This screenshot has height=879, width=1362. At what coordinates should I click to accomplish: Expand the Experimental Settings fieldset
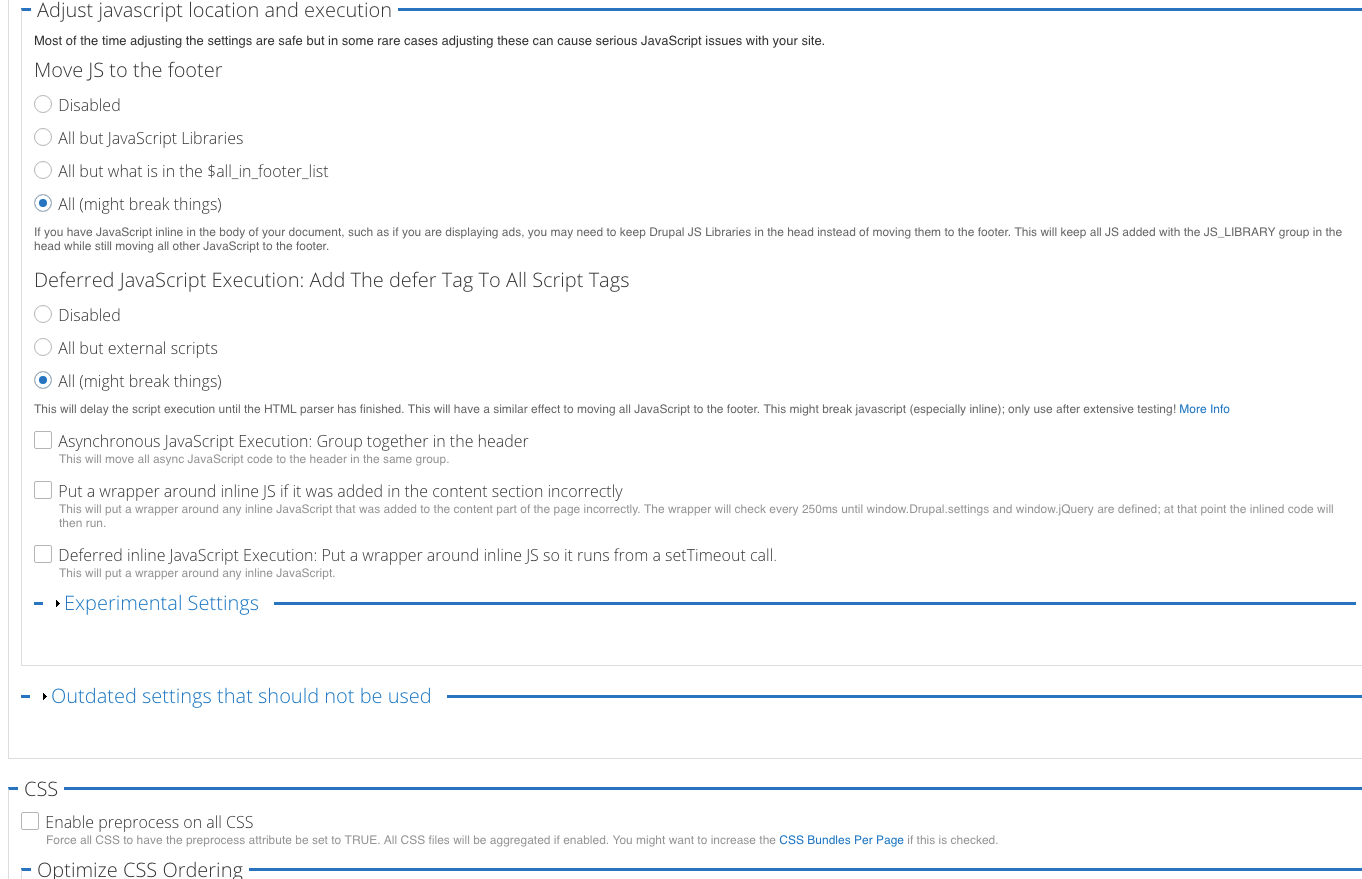point(161,603)
